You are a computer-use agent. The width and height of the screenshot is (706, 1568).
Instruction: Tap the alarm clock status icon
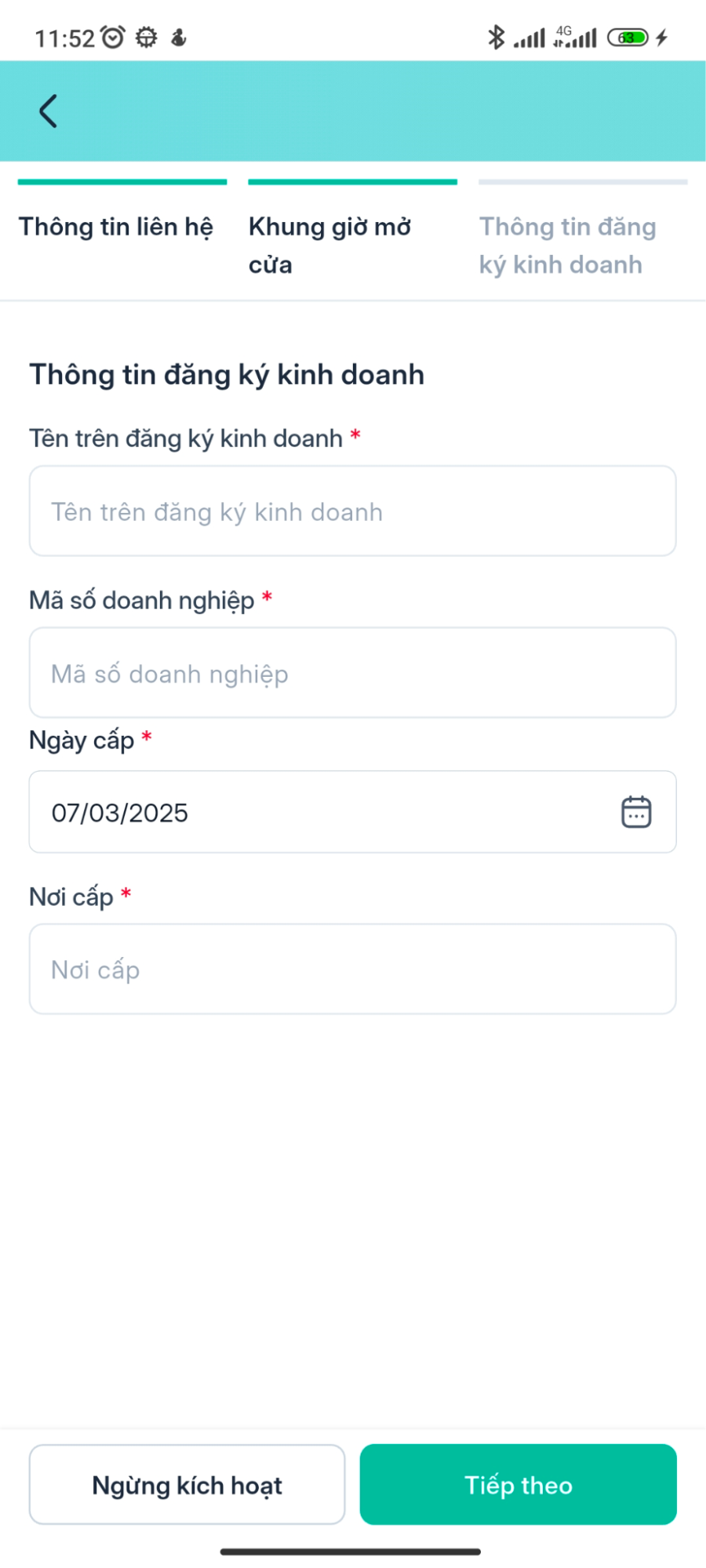[114, 37]
